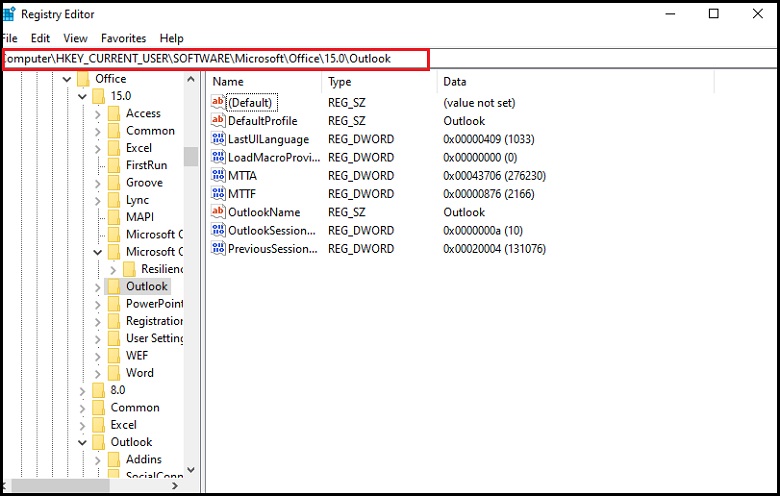Select the LastUILanguage value name
The image size is (780, 496).
pyautogui.click(x=269, y=139)
